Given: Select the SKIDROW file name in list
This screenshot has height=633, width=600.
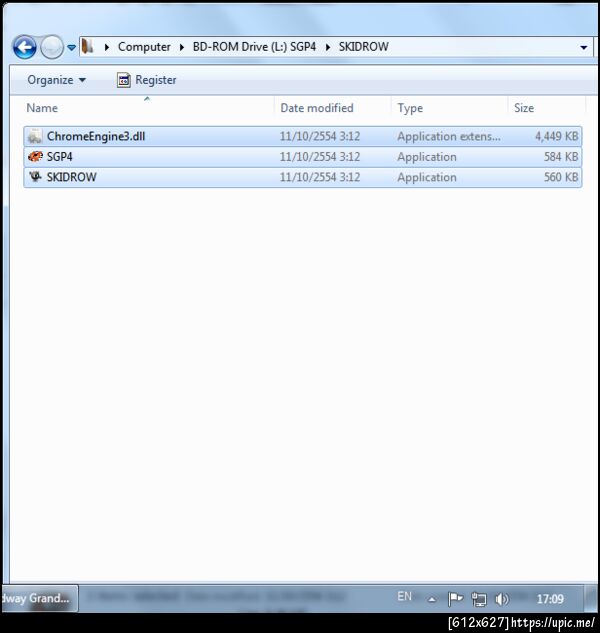Looking at the screenshot, I should [71, 177].
